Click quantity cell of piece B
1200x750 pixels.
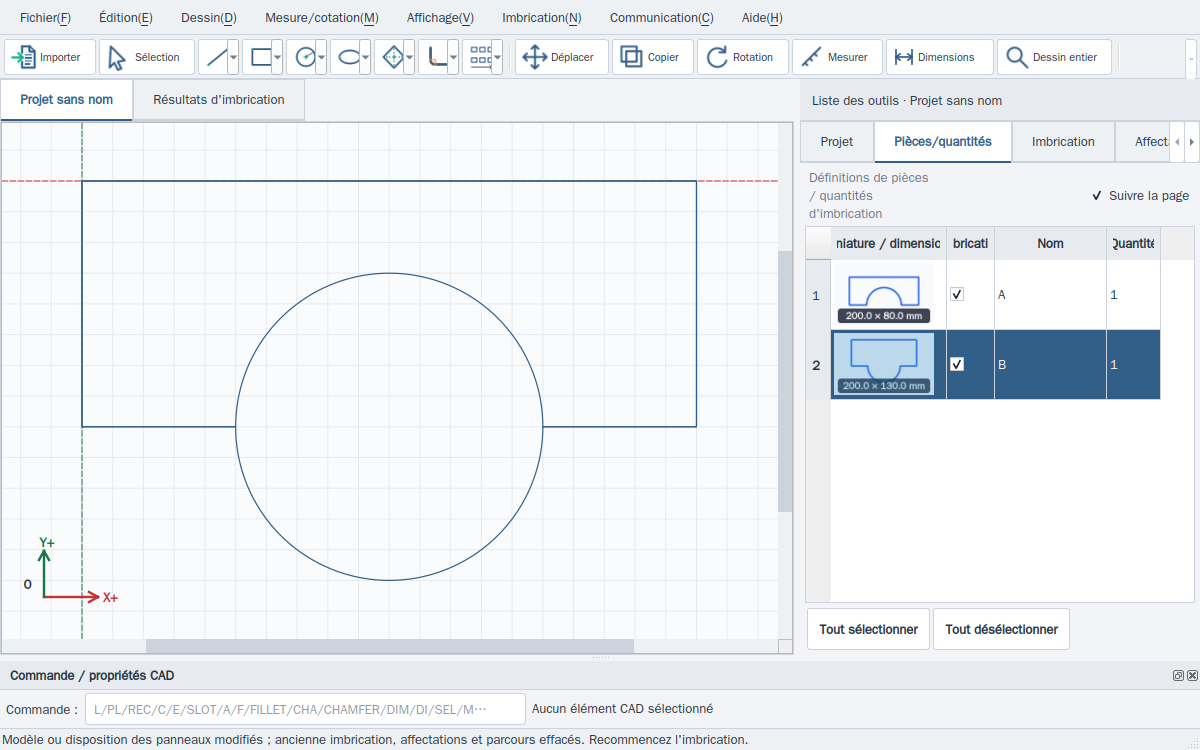(x=1133, y=365)
